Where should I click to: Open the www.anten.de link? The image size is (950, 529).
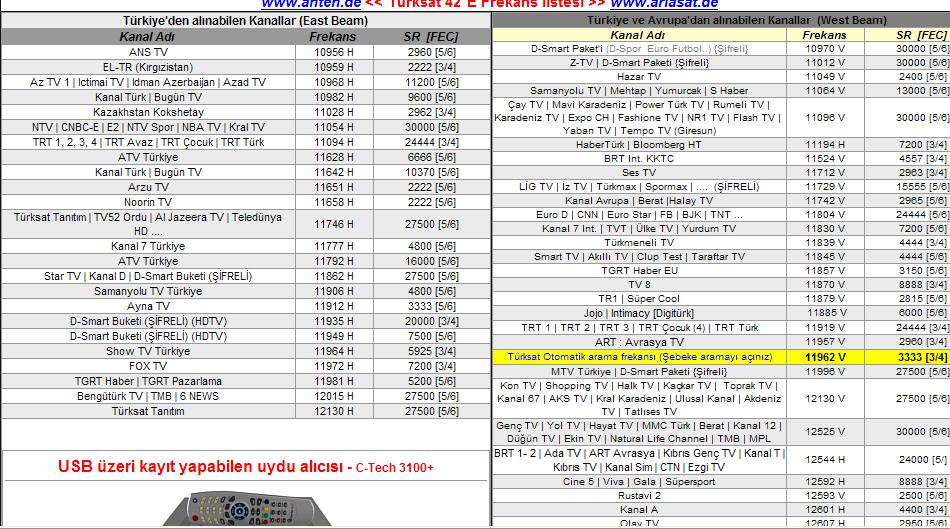pos(311,4)
